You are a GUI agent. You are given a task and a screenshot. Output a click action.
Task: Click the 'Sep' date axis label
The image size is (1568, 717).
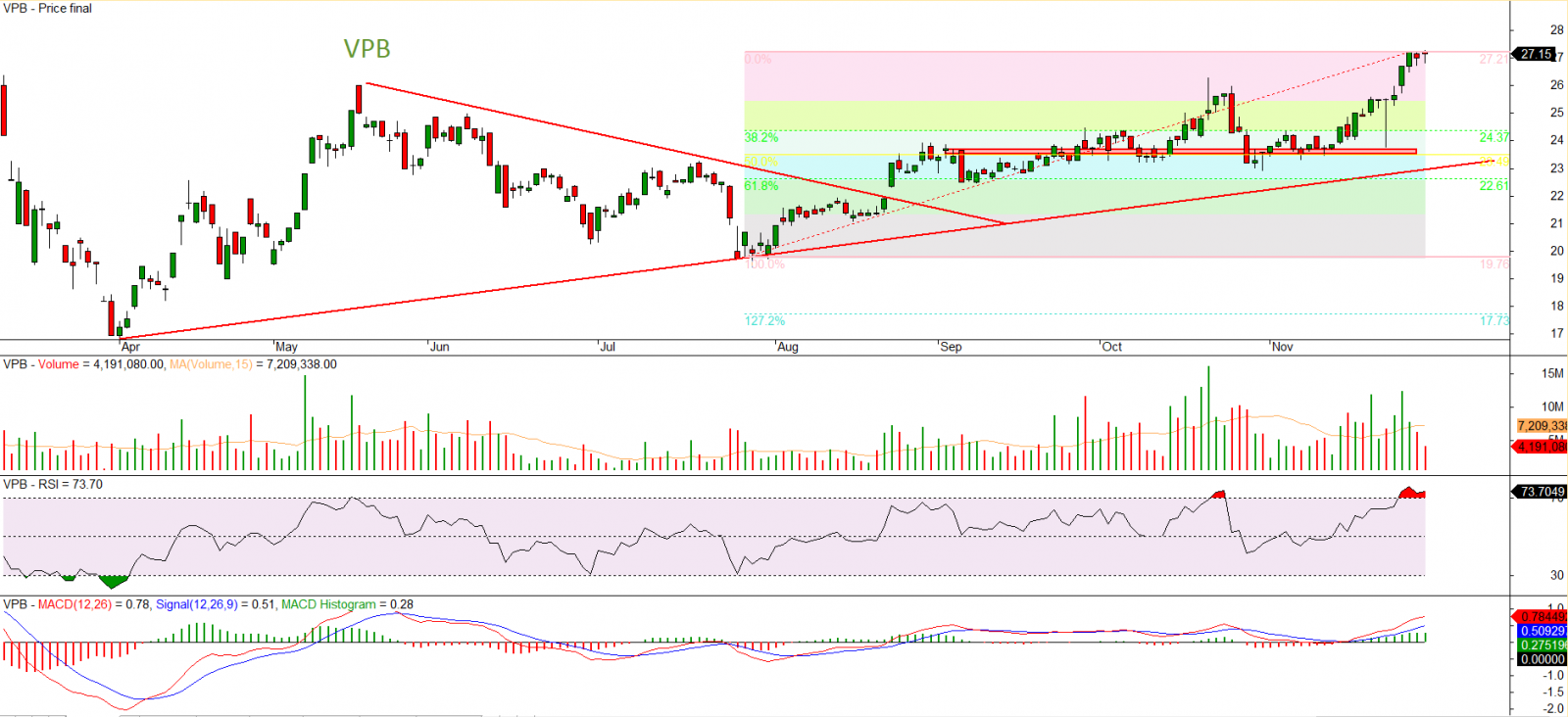(951, 347)
